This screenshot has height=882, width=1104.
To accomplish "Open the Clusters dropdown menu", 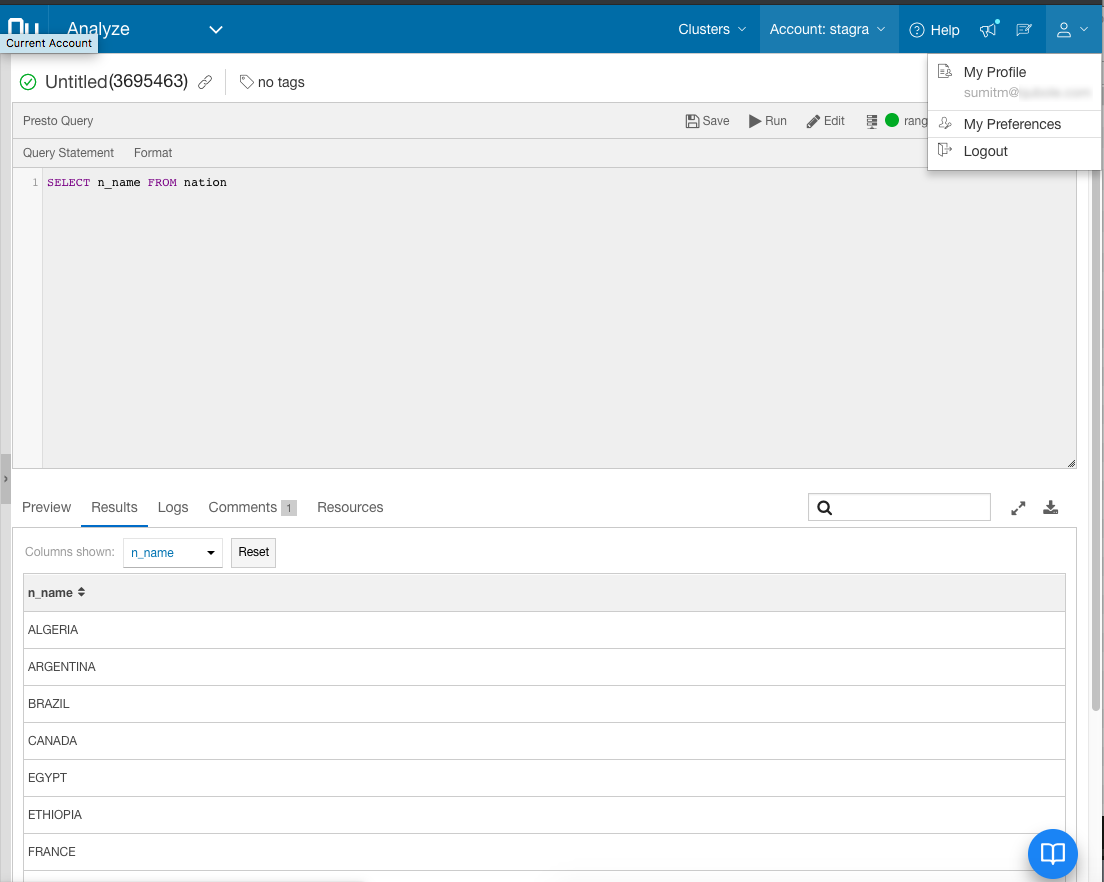I will click(712, 30).
